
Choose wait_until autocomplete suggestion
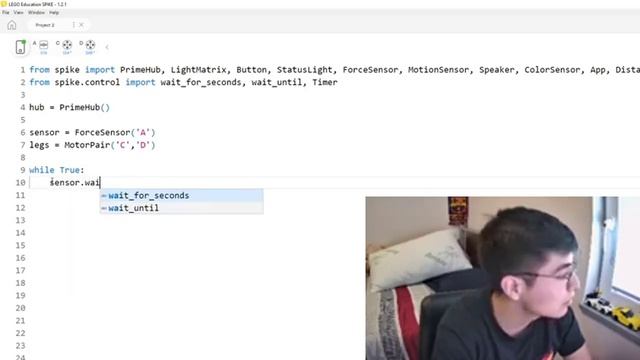(182, 208)
